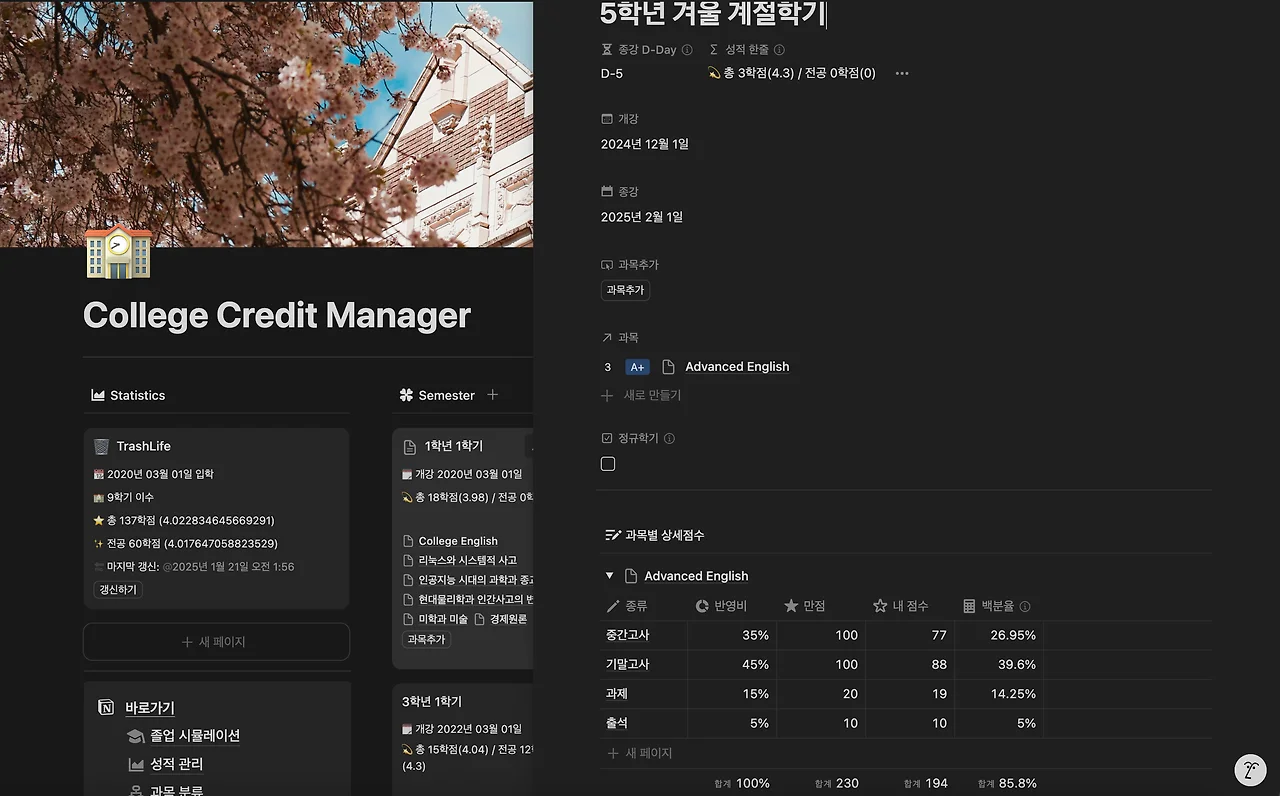Click the info icon beside 성적 한줄
Viewport: 1280px width, 796px height.
tap(780, 50)
